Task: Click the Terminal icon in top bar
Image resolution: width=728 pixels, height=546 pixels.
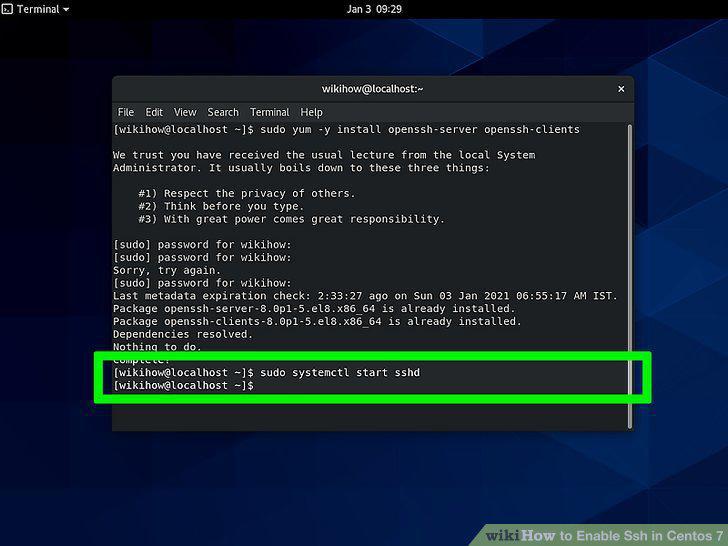Action: [x=7, y=9]
